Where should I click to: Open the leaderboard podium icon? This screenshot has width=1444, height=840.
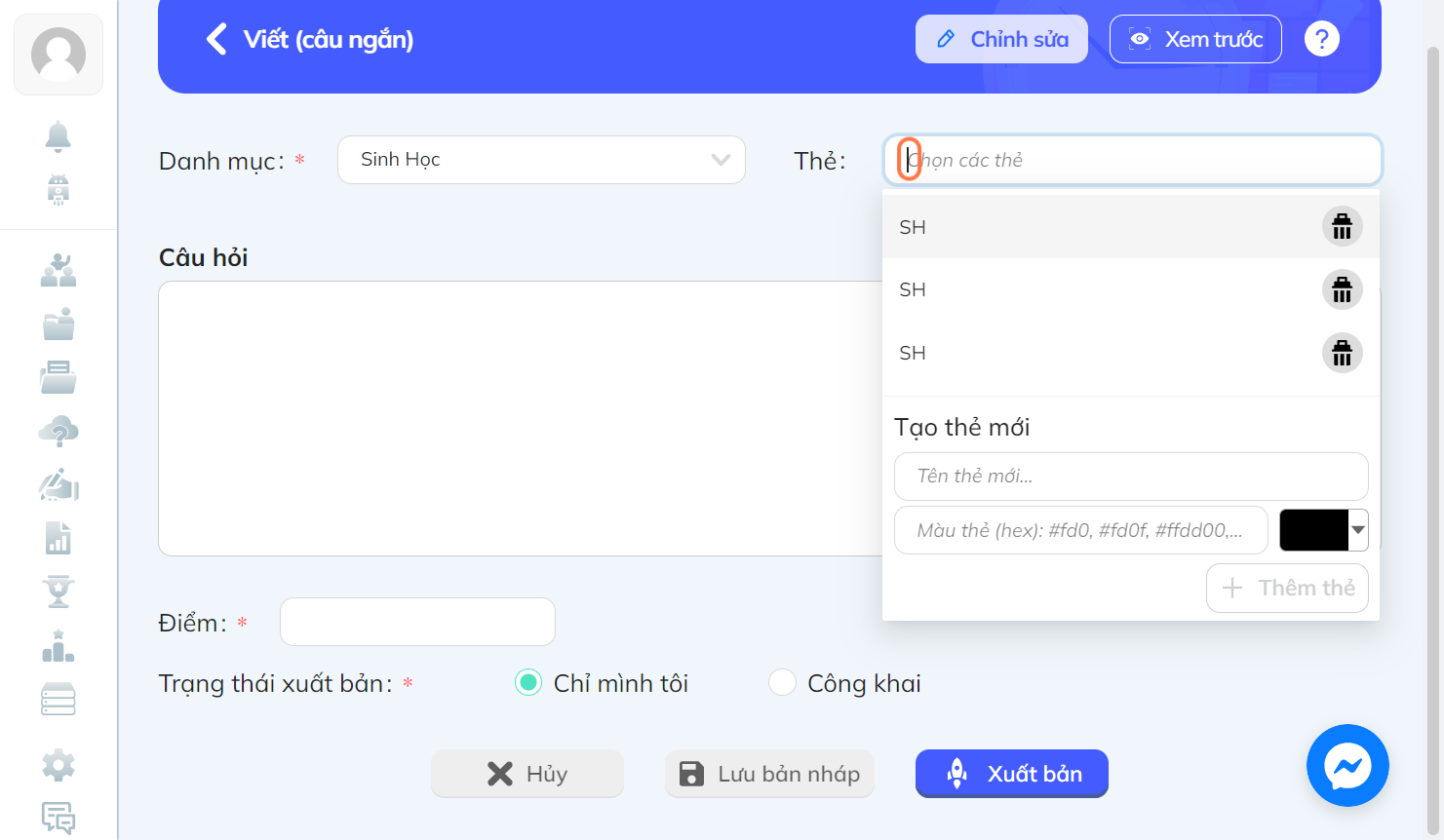pos(59,646)
